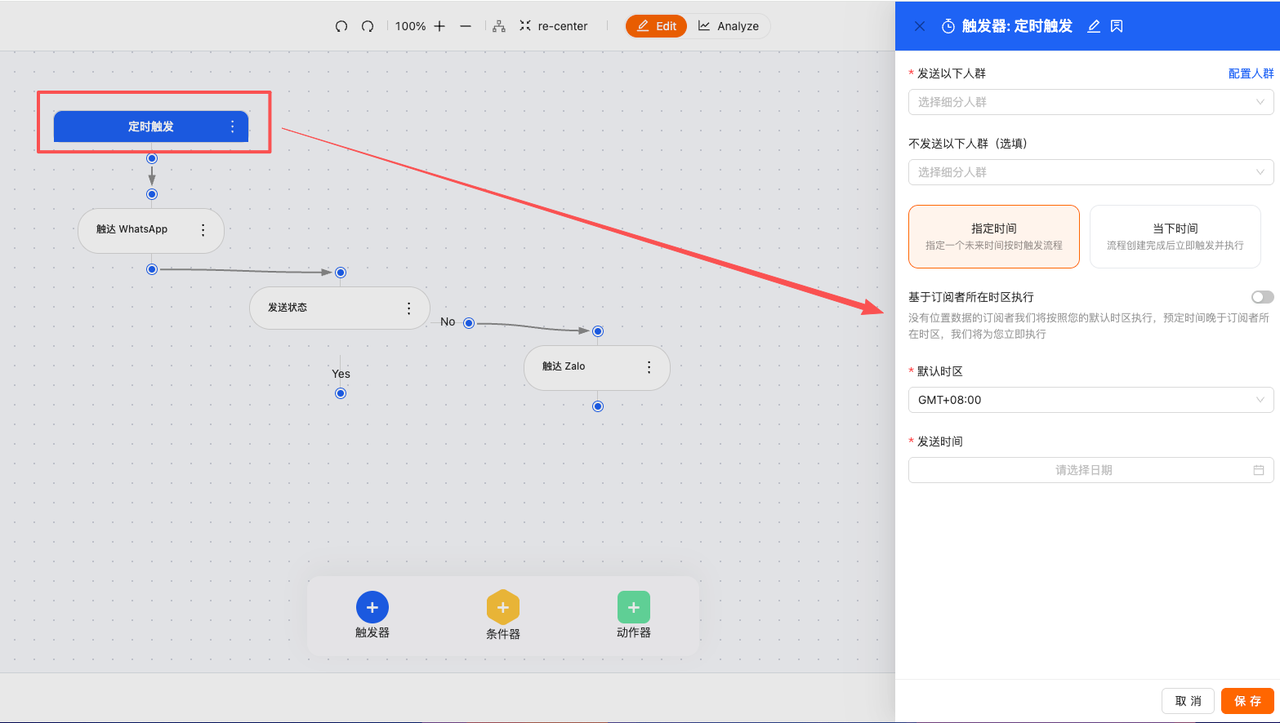Click the timer clock icon in panel header
Image resolution: width=1280 pixels, height=723 pixels.
tap(948, 26)
